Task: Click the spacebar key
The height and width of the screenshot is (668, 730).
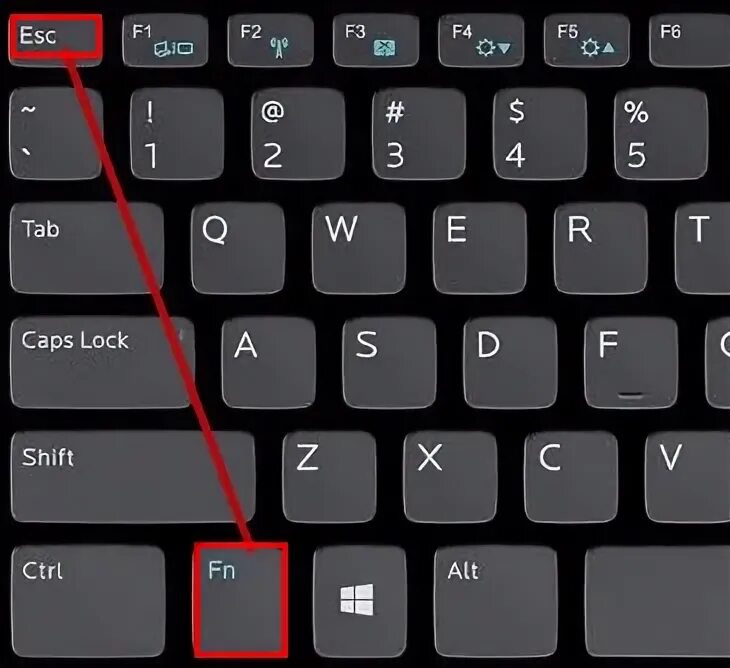Action: [657, 601]
